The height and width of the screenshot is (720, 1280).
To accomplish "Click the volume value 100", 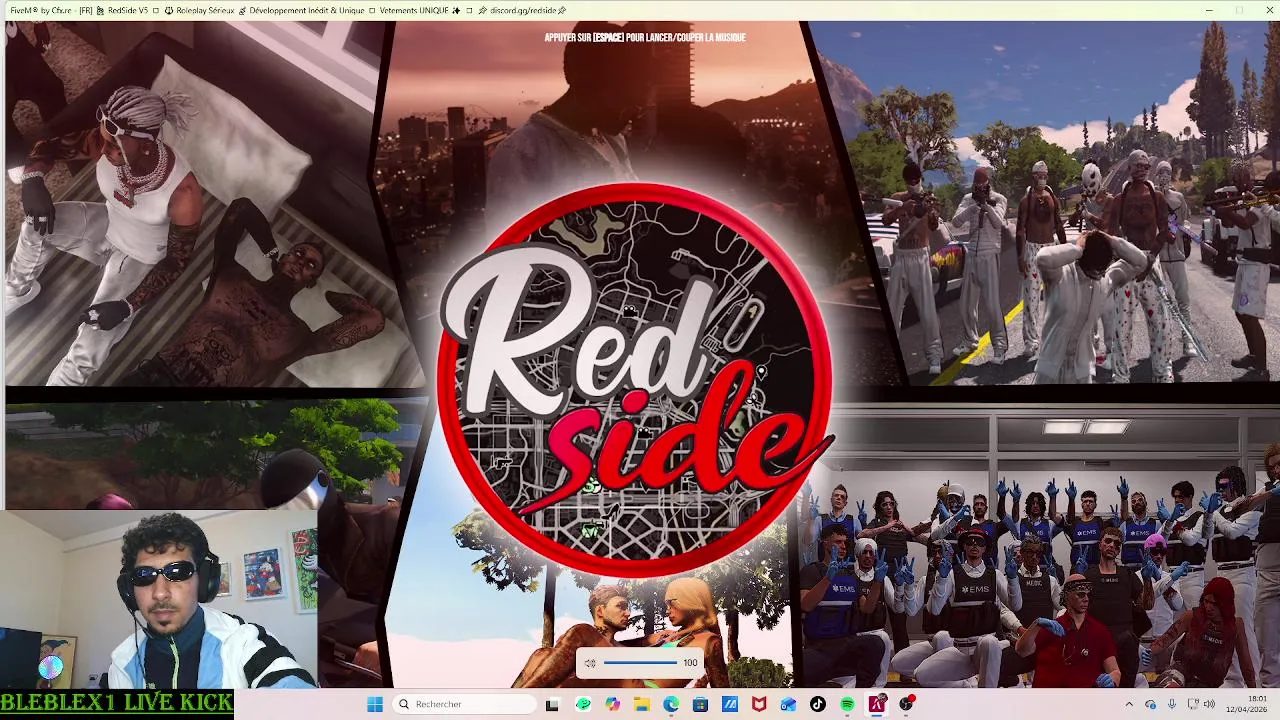I will [690, 663].
